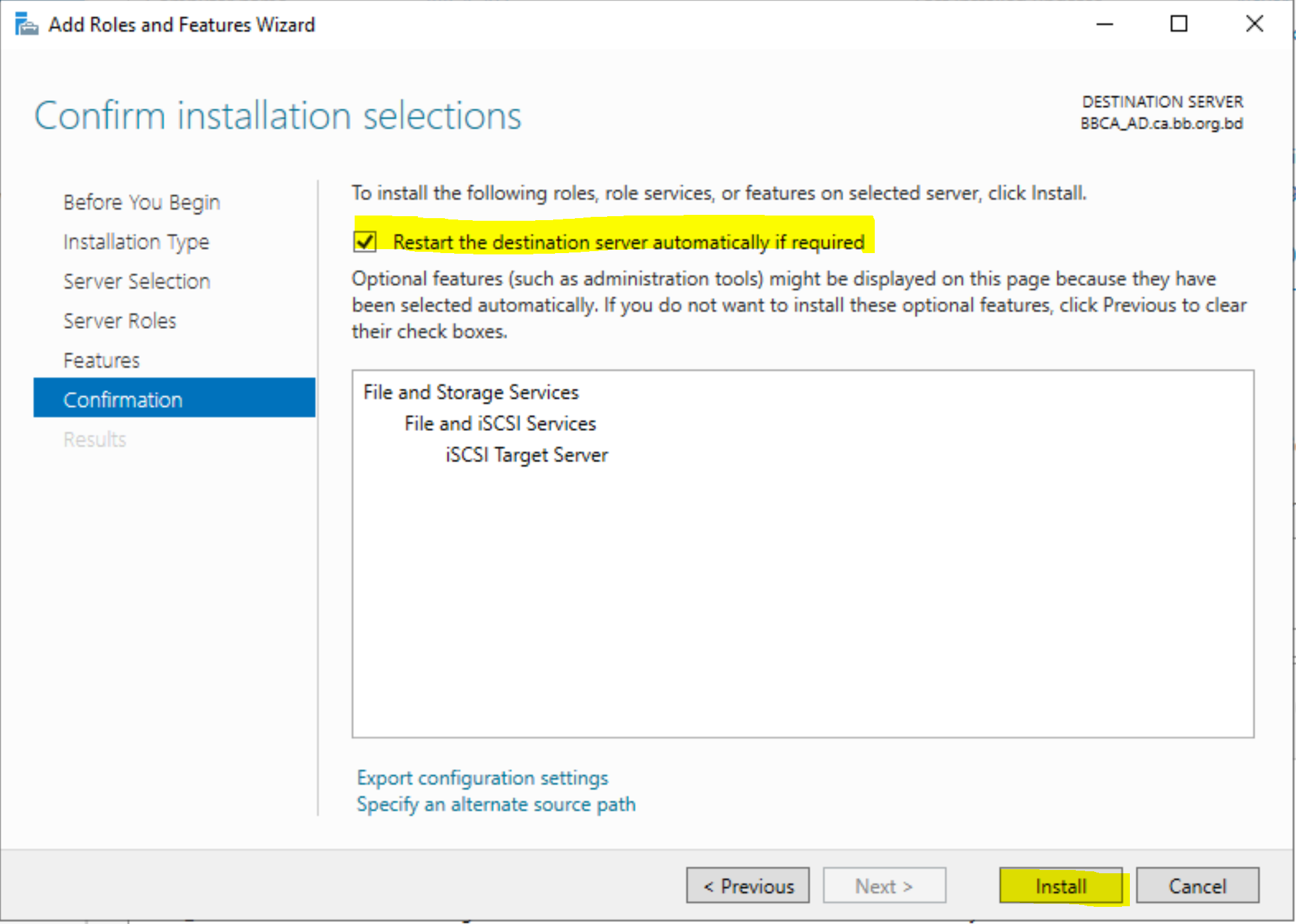Select iSCSI Target Server entry
The image size is (1296, 924).
[526, 455]
